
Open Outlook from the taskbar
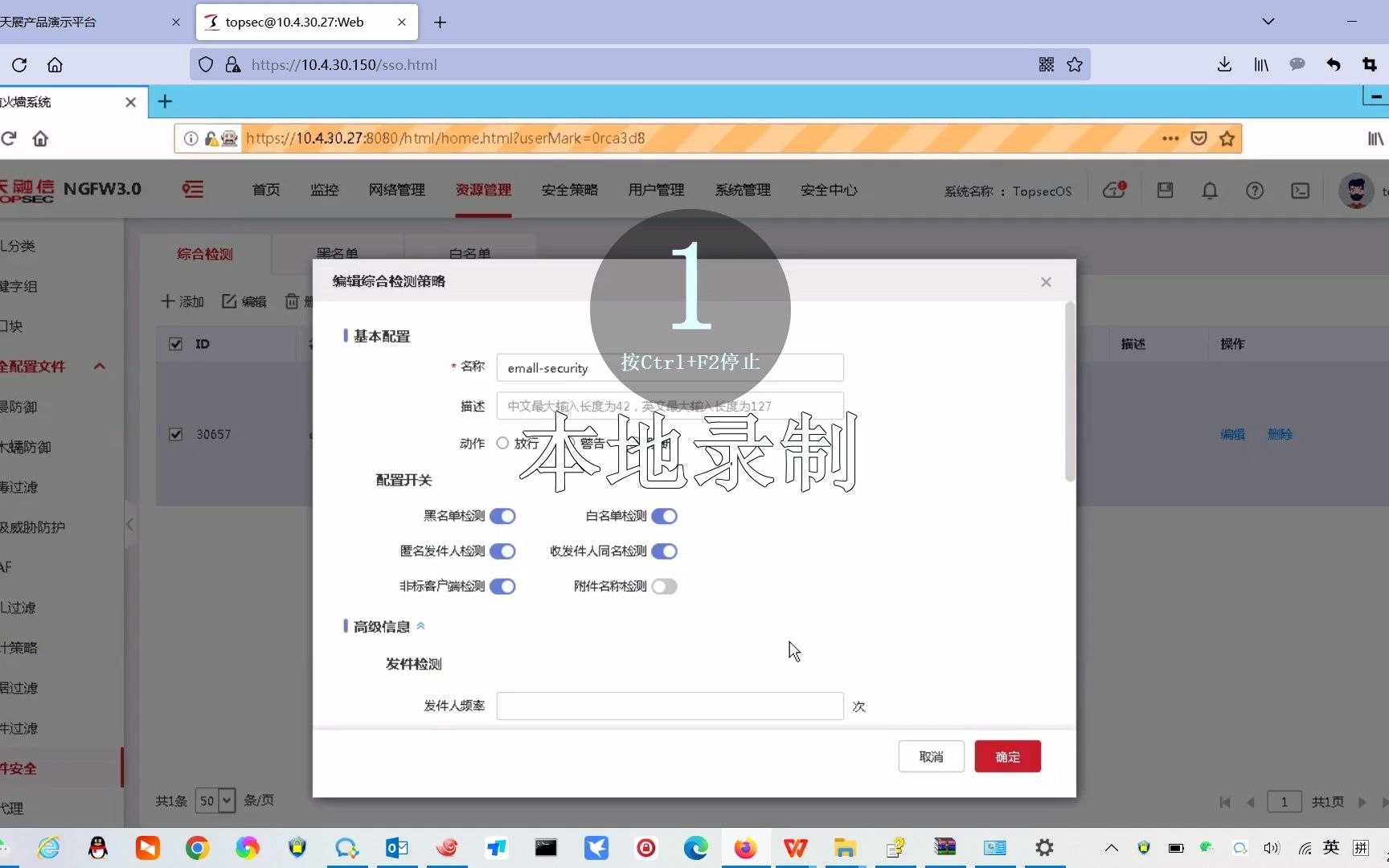pos(396,848)
